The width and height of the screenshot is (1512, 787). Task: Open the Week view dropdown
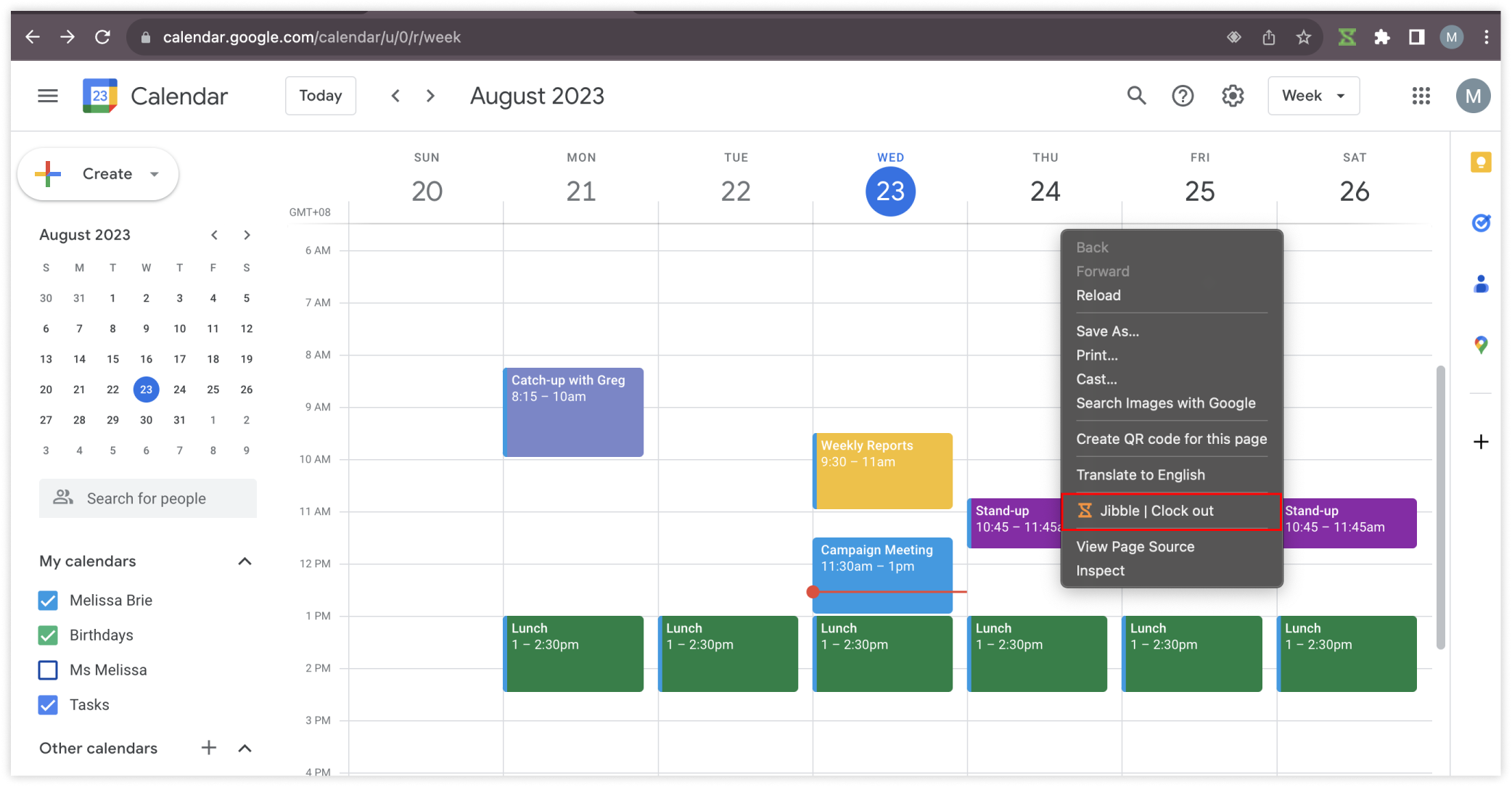[x=1313, y=96]
